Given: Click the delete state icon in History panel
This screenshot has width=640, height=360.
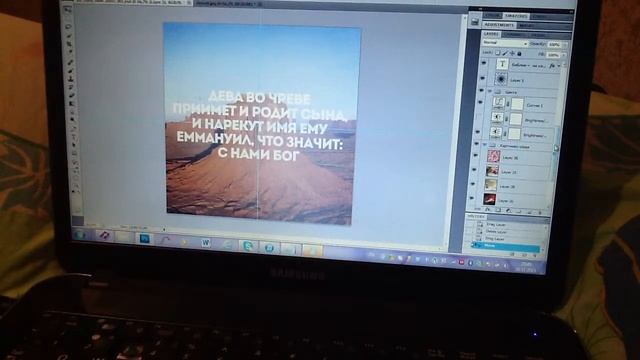Looking at the screenshot, I should [x=535, y=256].
